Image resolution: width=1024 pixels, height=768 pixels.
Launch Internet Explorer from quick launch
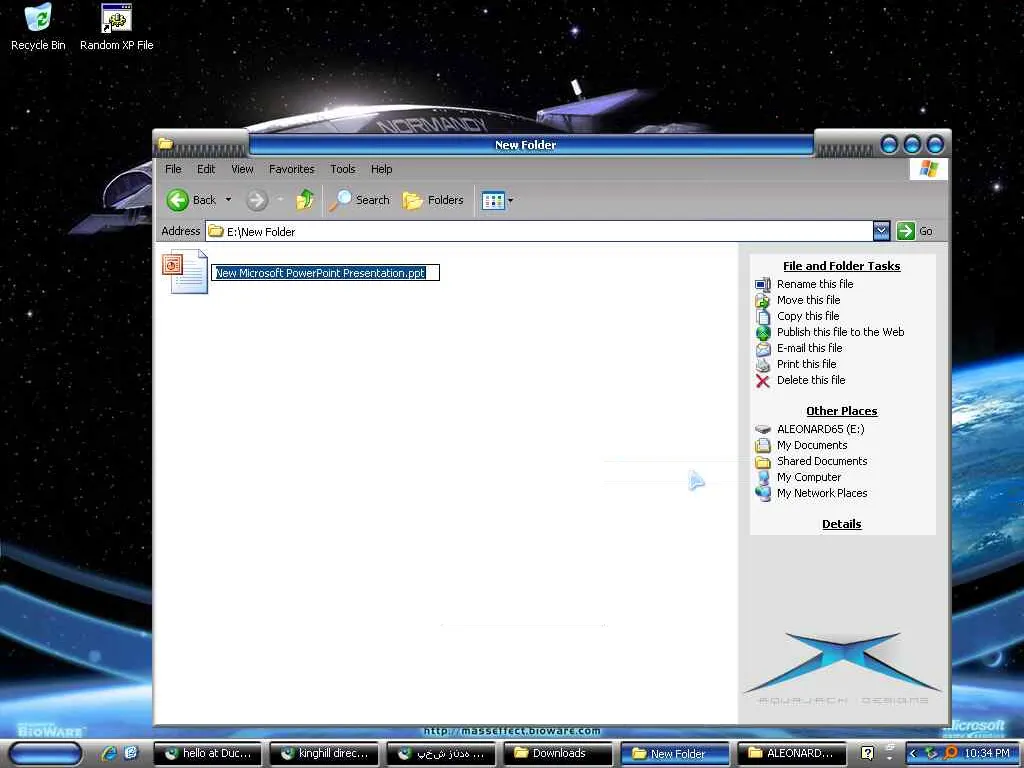pos(108,753)
